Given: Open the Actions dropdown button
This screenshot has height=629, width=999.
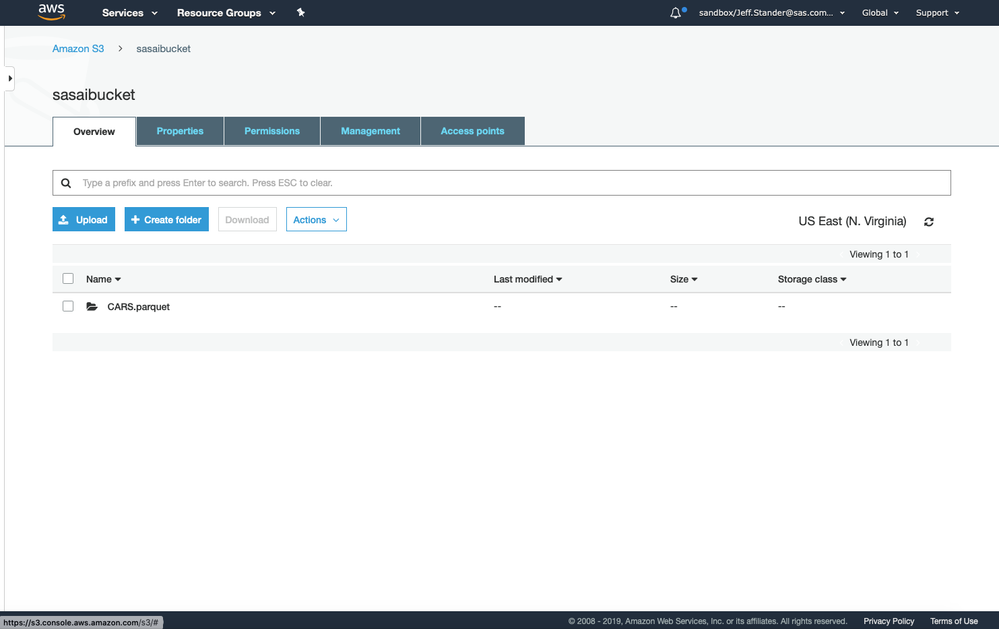Looking at the screenshot, I should click(x=316, y=219).
